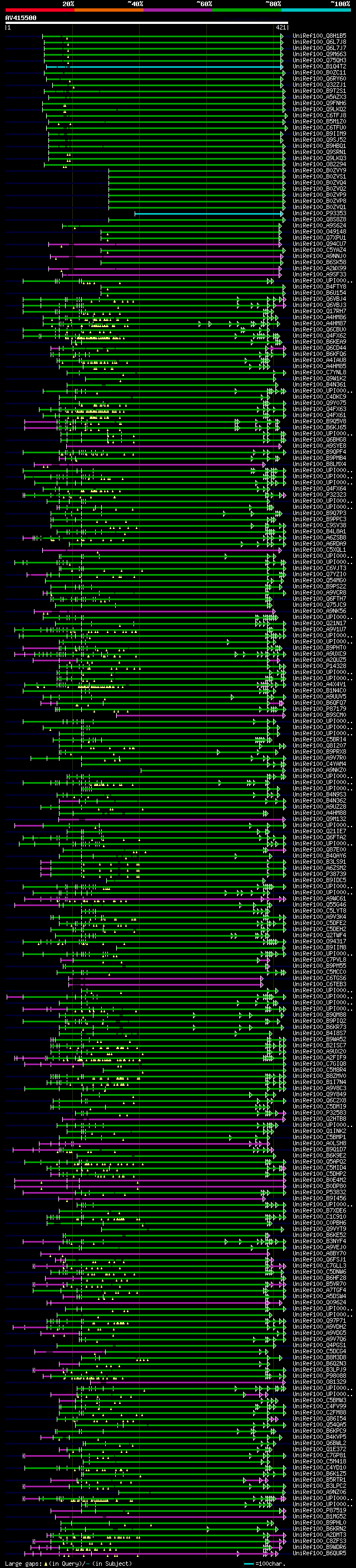The height and width of the screenshot is (1568, 356).
Task: Open hit UniRef100_B0ZC11
Action: click(x=319, y=72)
